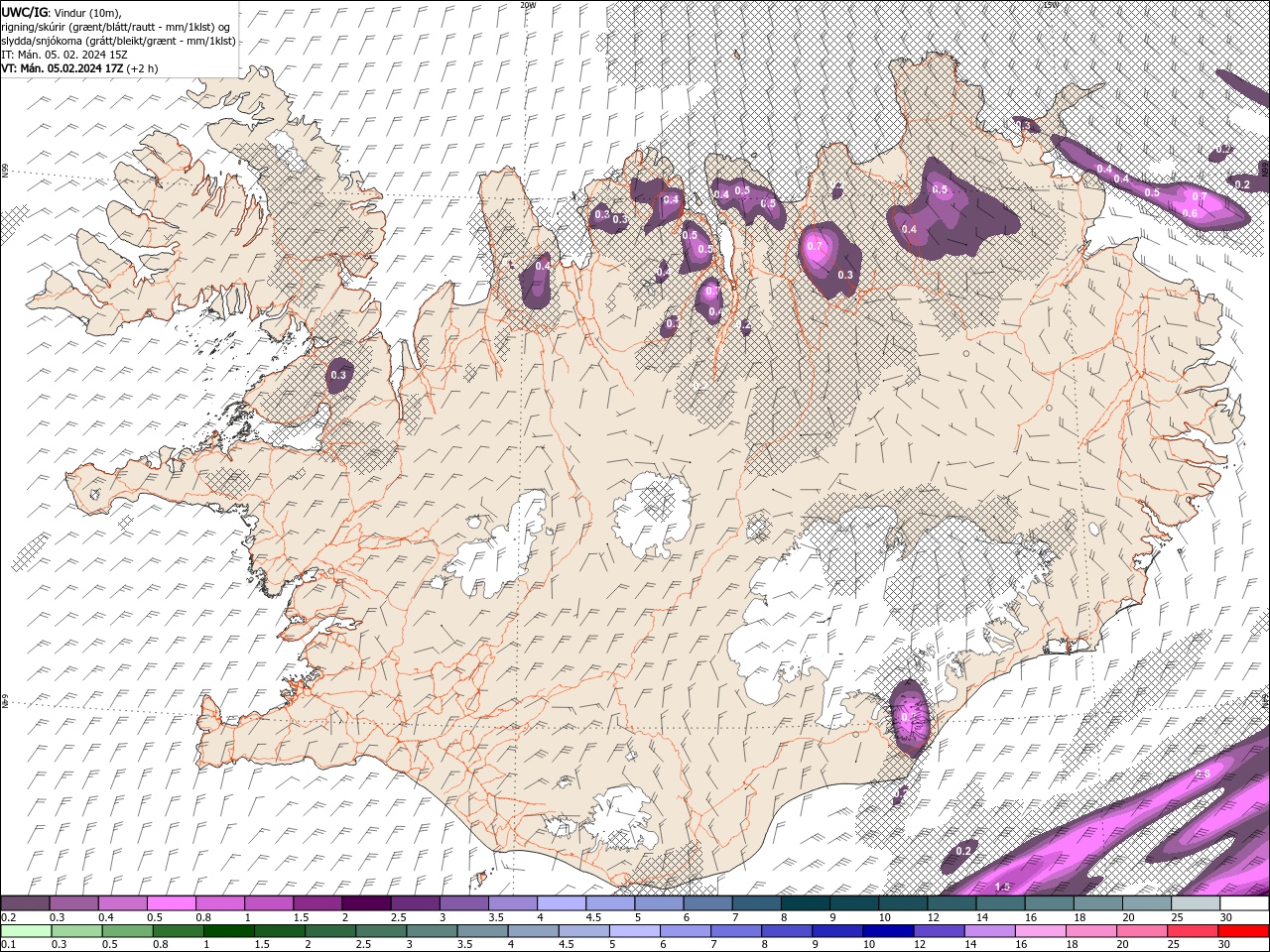Screen dimensions: 1270x952
Task: Choose the grey-green 3 swatch on lower scale
Action: [432, 931]
